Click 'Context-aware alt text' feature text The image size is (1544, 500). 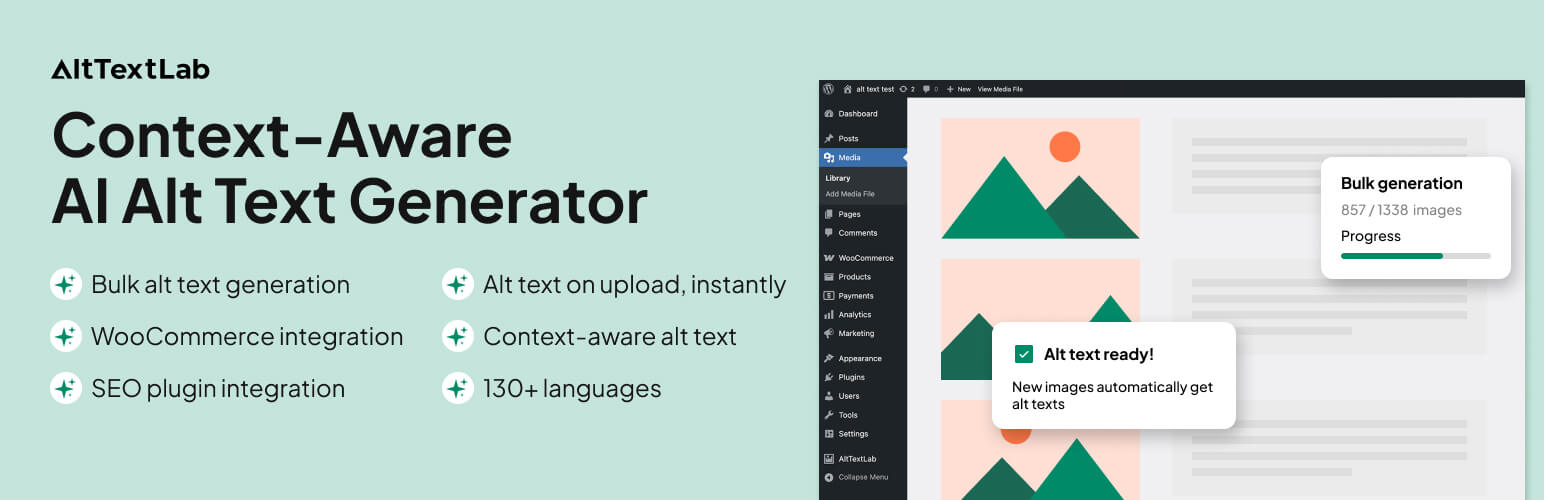[x=610, y=337]
